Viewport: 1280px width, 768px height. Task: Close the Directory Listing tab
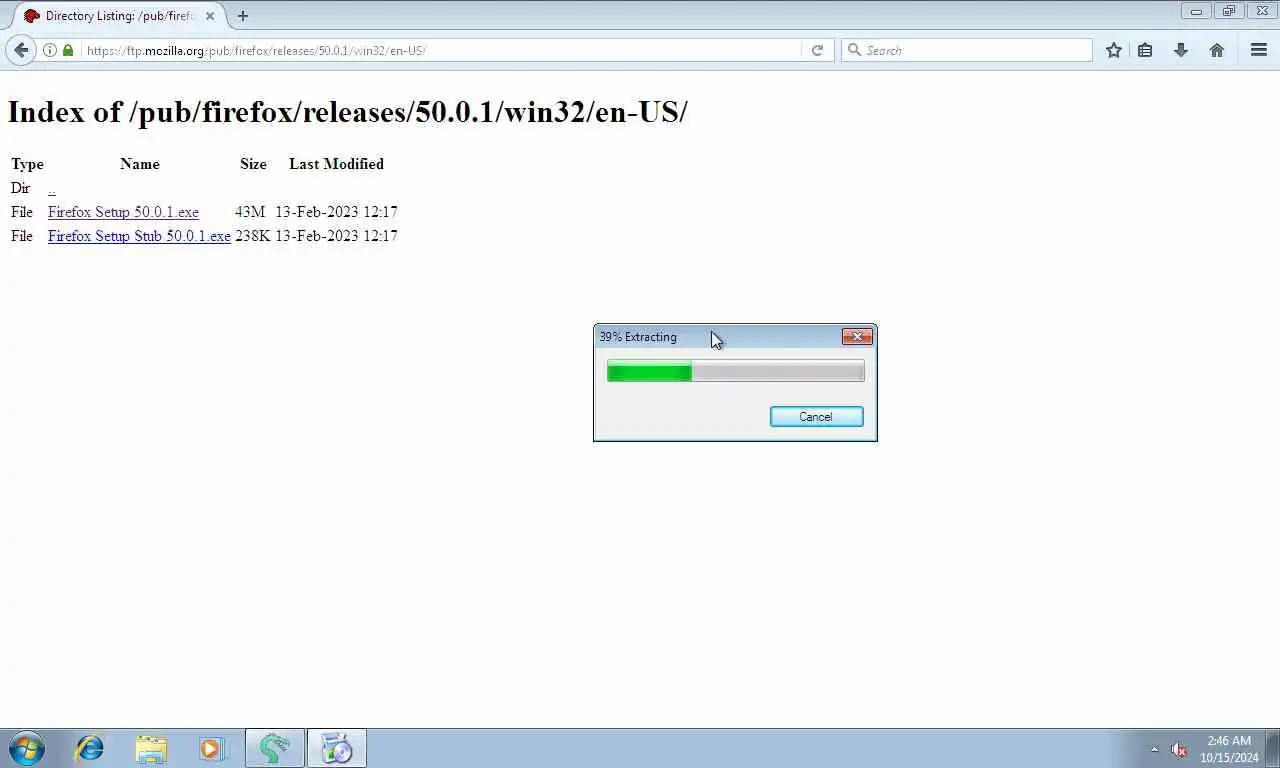click(x=210, y=16)
